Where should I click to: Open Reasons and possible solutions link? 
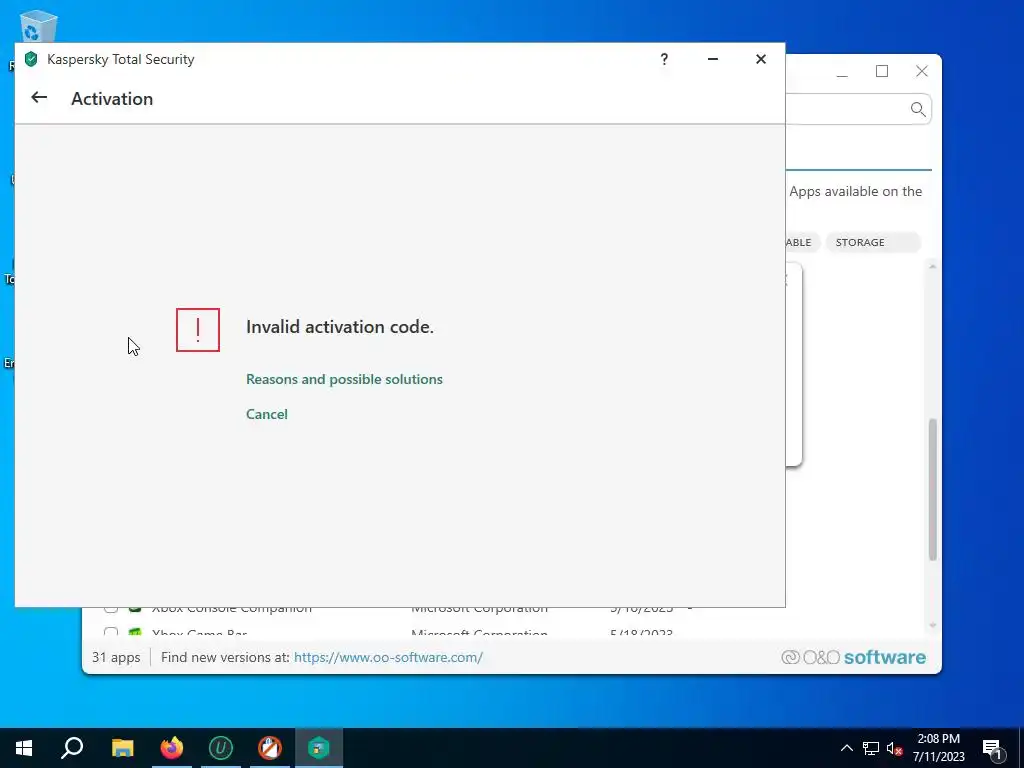(x=344, y=379)
